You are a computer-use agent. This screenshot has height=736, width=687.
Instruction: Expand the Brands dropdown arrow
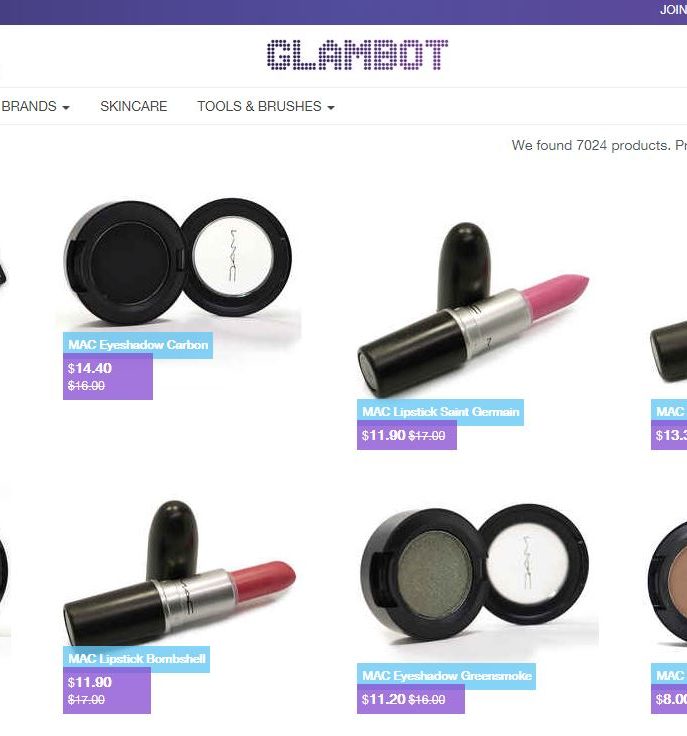[66, 107]
